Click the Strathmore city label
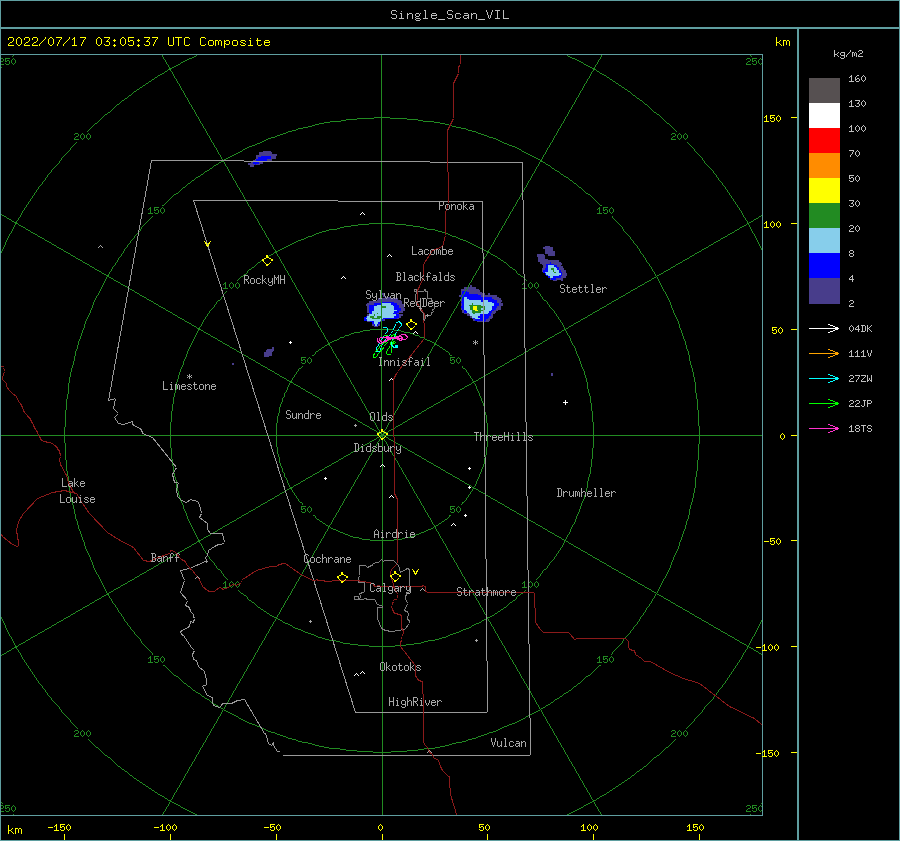 click(486, 592)
